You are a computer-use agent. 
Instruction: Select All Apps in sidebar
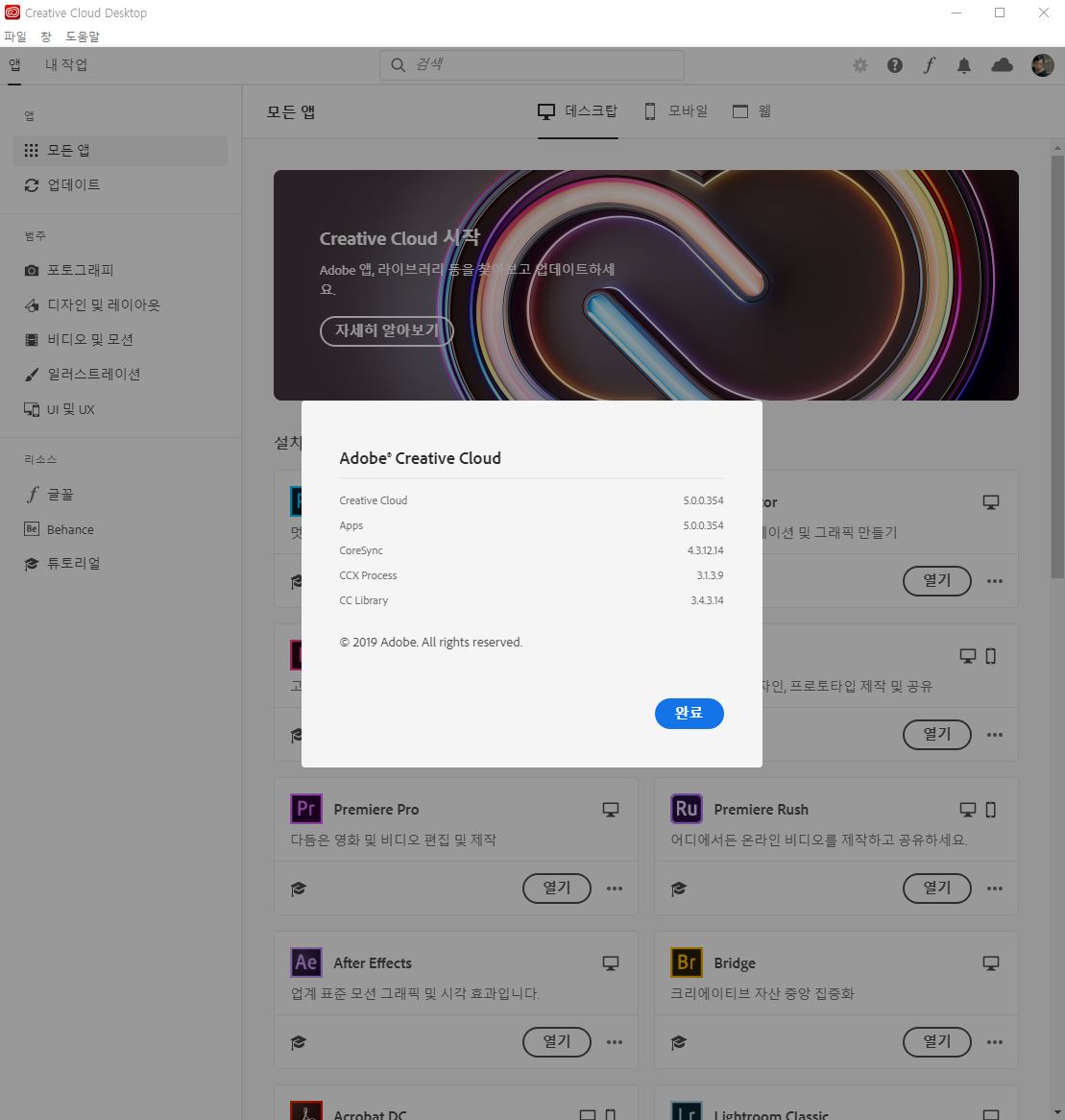pos(120,150)
